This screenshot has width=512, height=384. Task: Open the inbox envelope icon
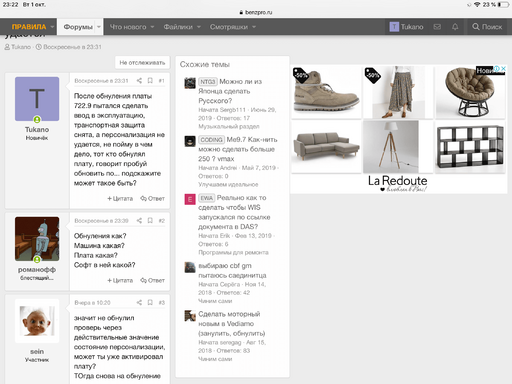pos(437,27)
